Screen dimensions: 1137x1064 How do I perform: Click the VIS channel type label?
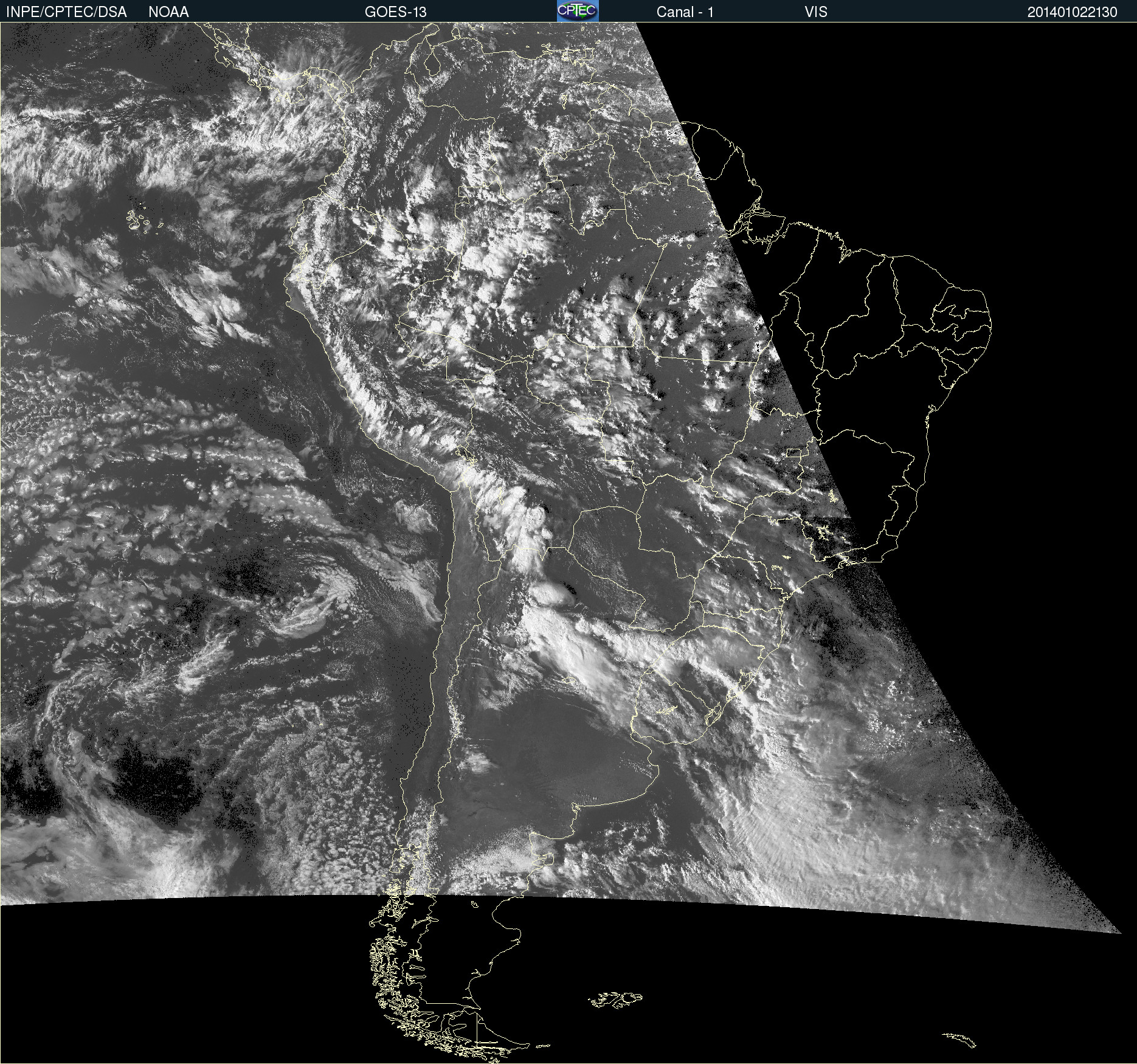[x=816, y=12]
